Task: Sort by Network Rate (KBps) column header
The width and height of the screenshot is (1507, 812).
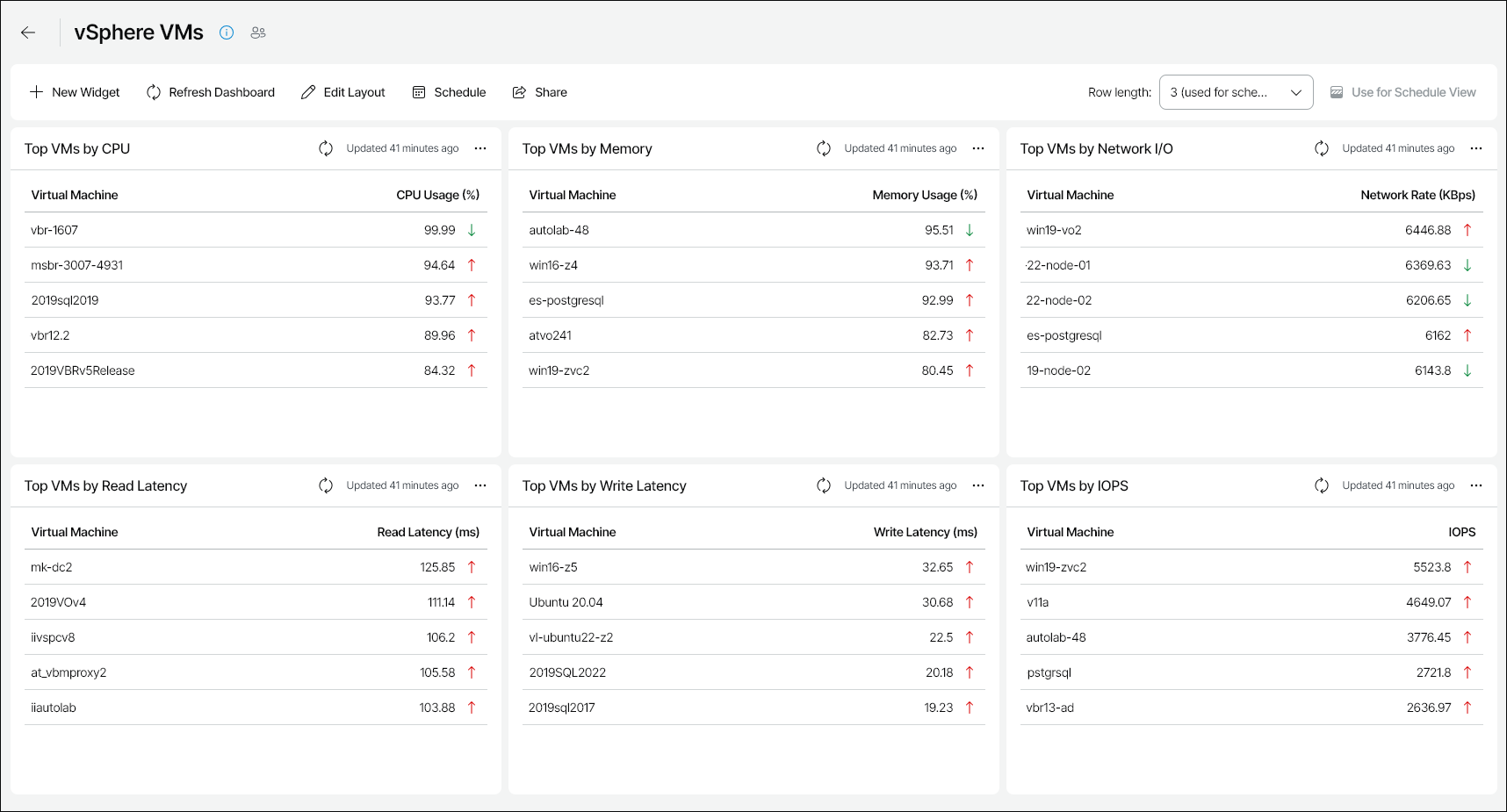Action: [1417, 195]
